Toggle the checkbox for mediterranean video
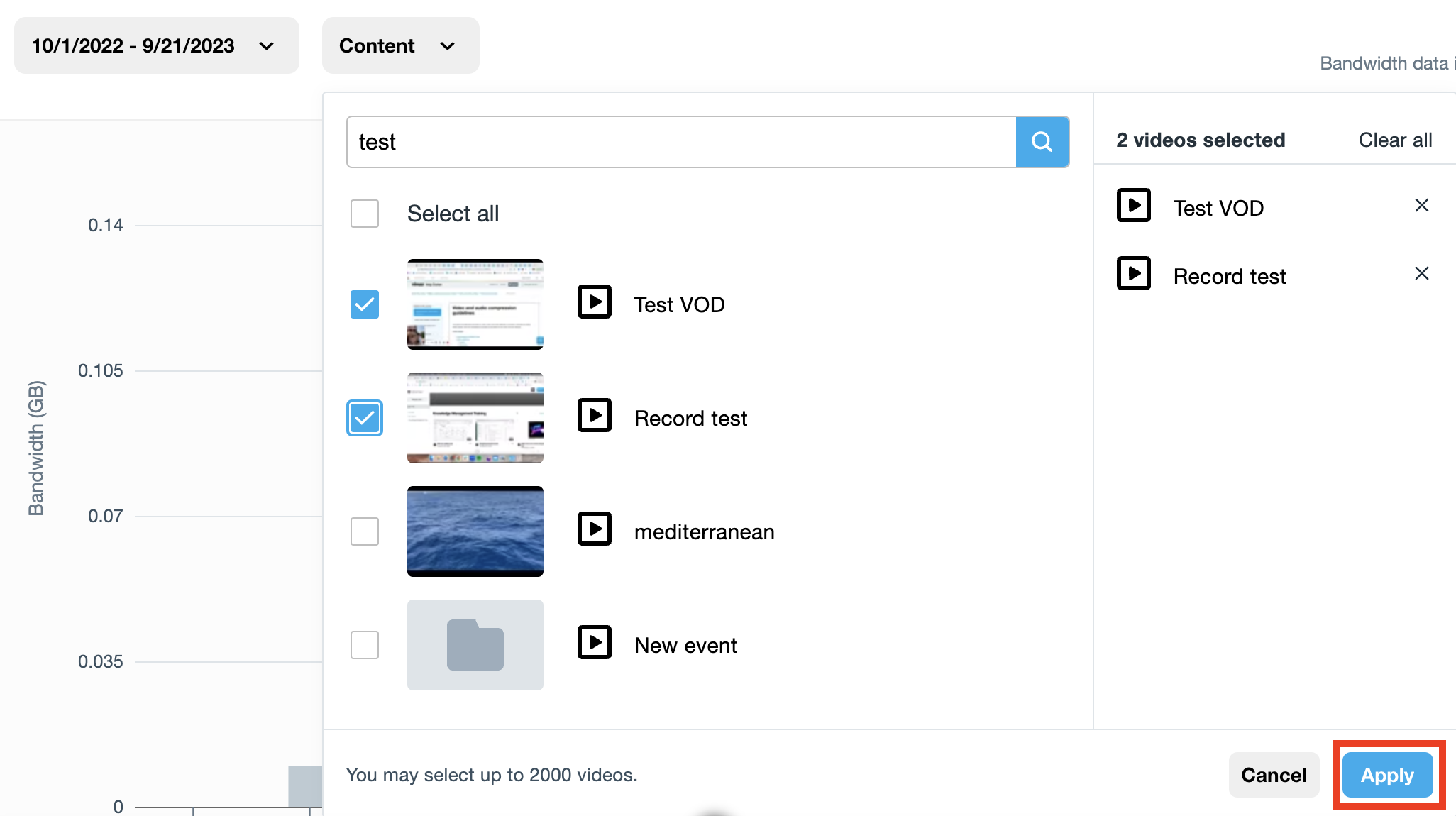This screenshot has width=1456, height=816. coord(363,532)
